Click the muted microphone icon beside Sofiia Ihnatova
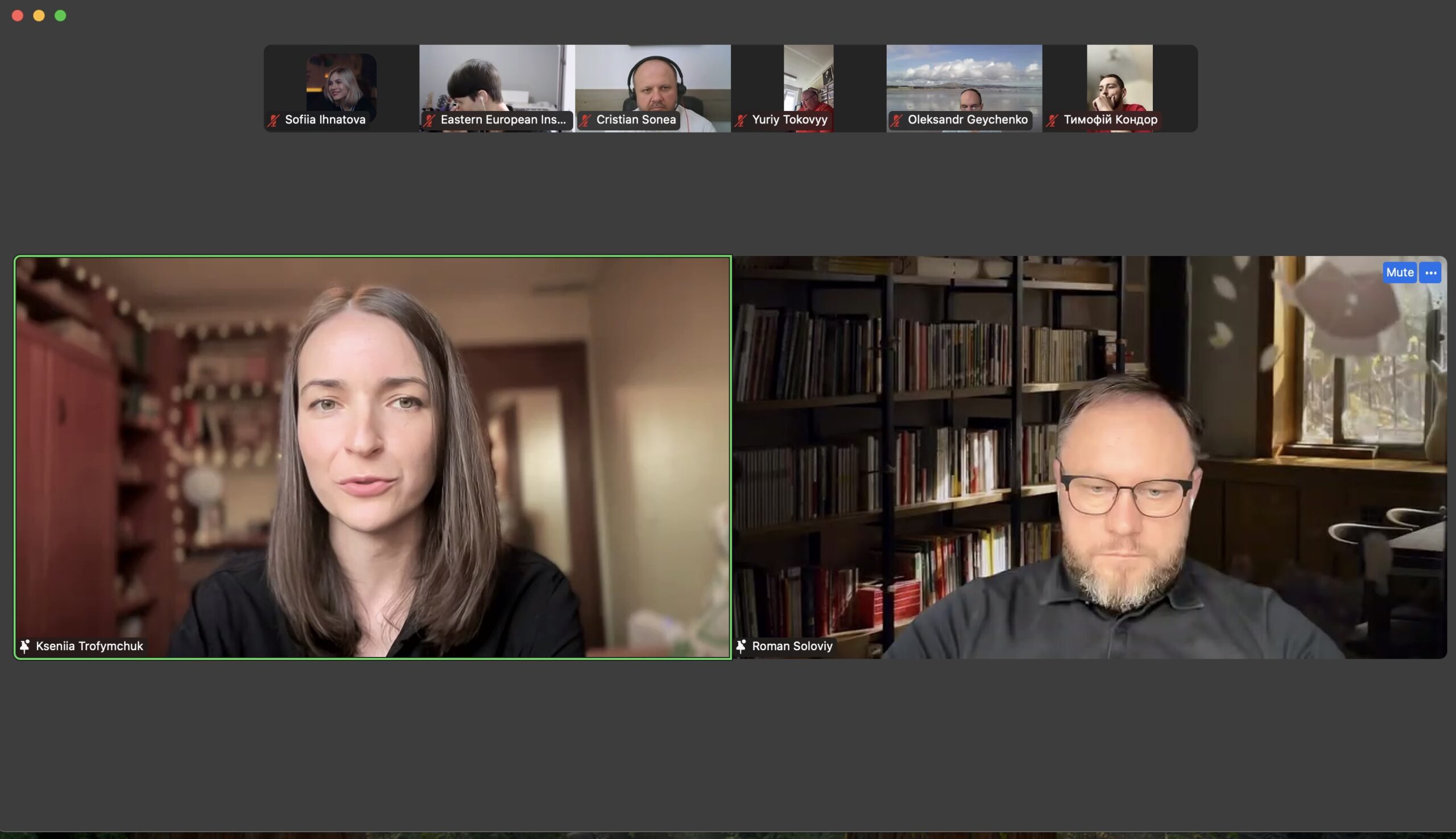 point(274,120)
